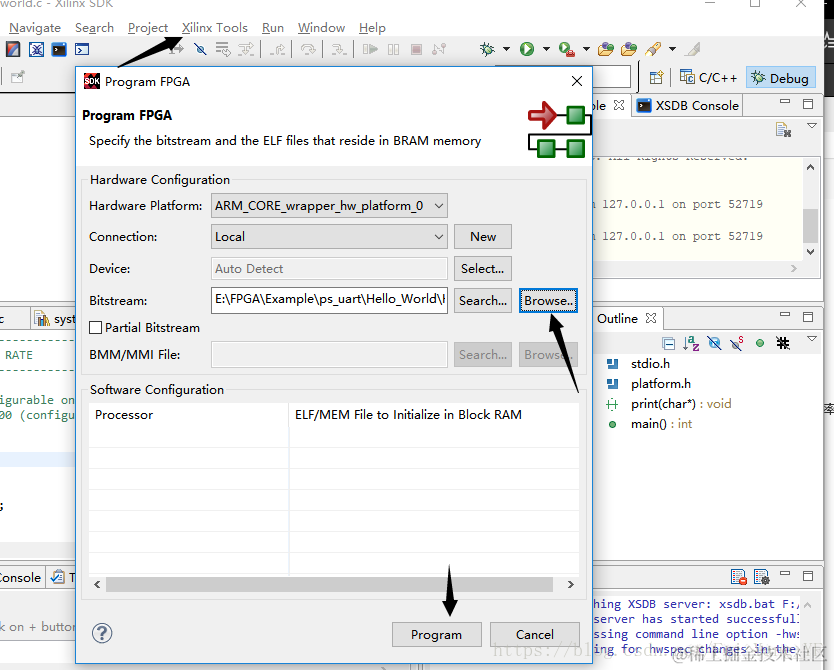834x670 pixels.
Task: Open help via question mark icon in dialog
Action: pyautogui.click(x=102, y=633)
